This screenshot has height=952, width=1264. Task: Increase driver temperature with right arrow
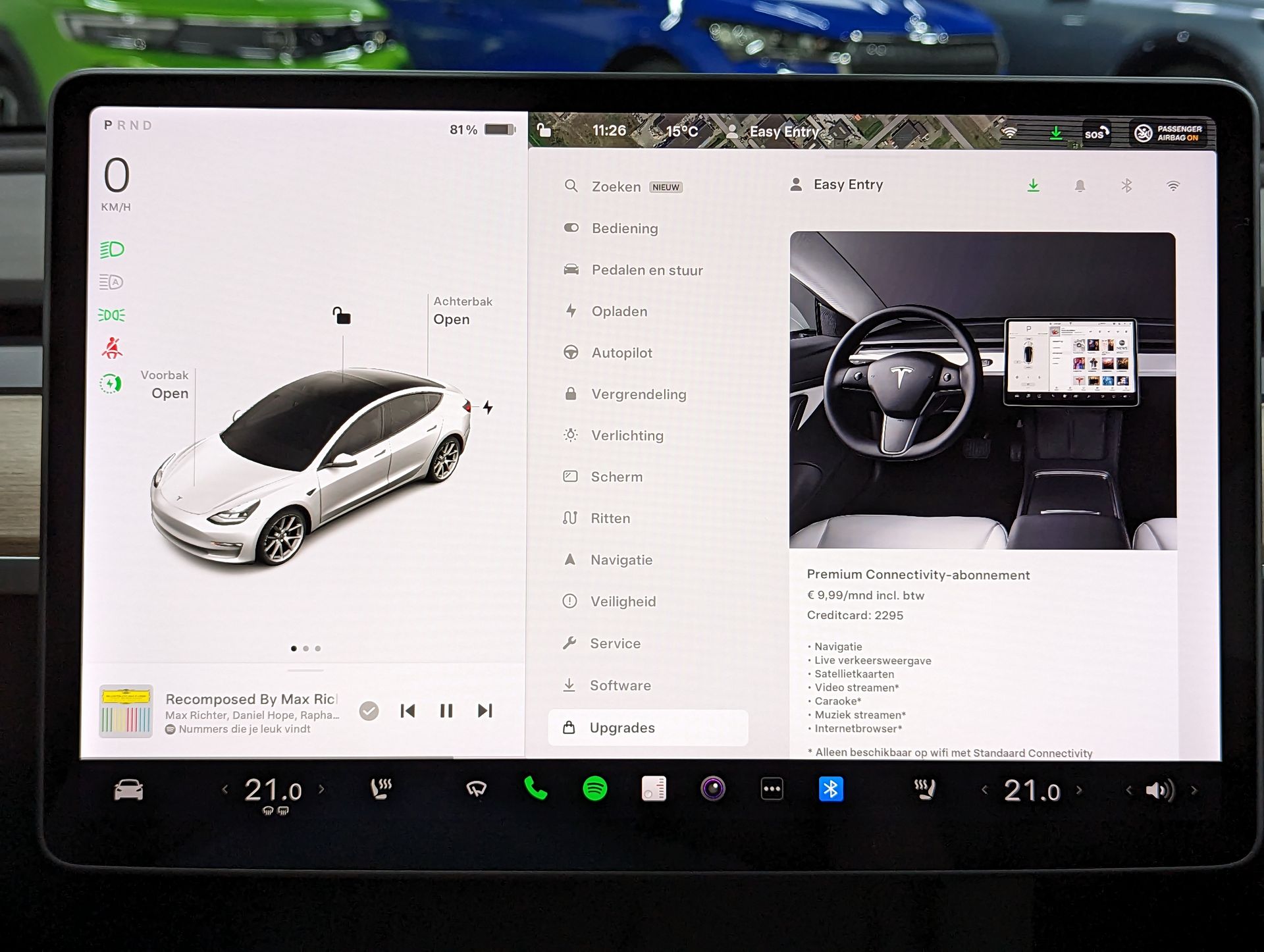pos(321,789)
